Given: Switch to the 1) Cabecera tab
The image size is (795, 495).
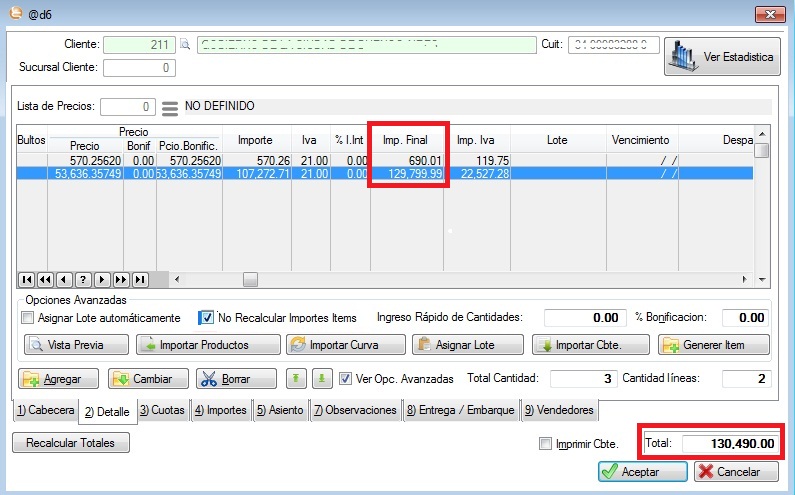Looking at the screenshot, I should tap(45, 409).
